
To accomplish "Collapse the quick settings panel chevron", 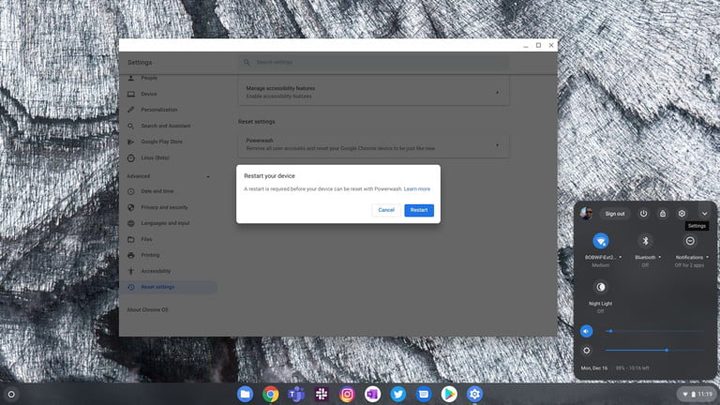I will point(704,214).
